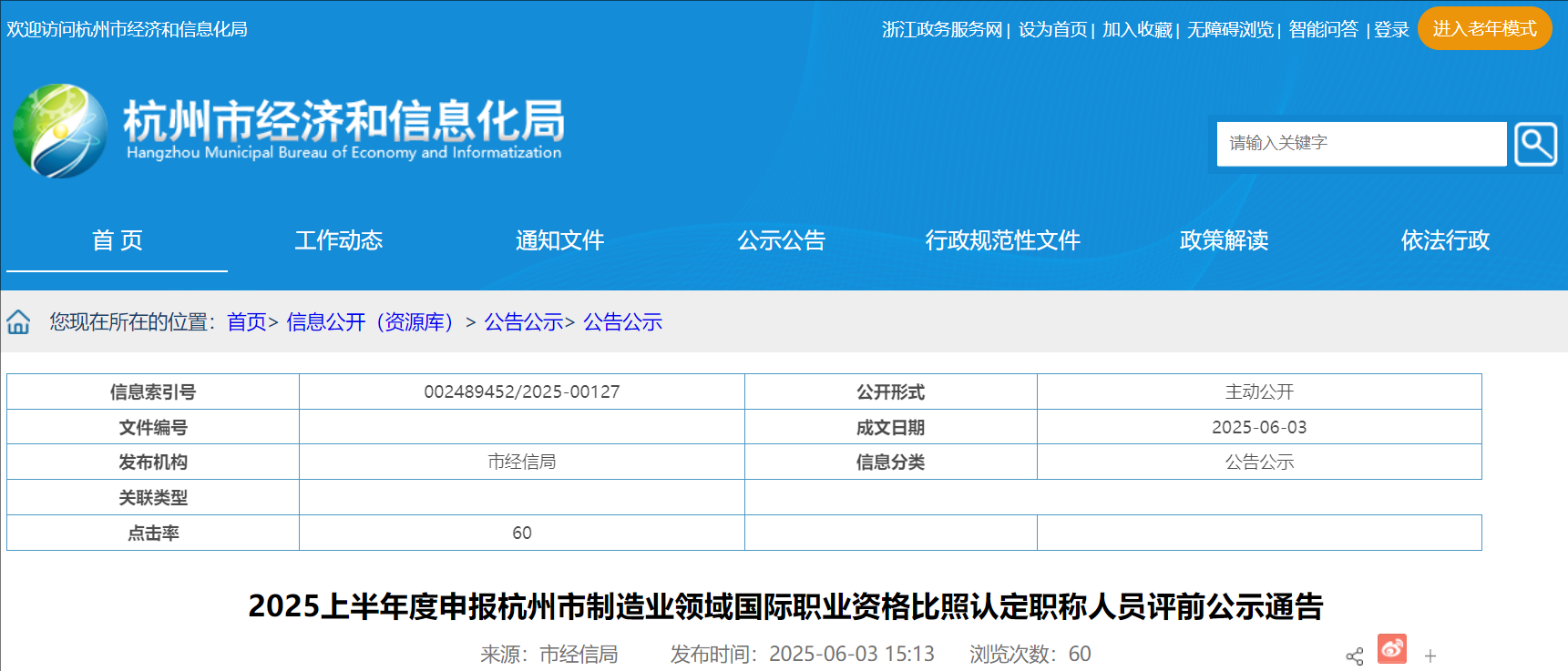The height and width of the screenshot is (671, 1568).
Task: Share the article via Weibo icon
Action: coord(1391,649)
